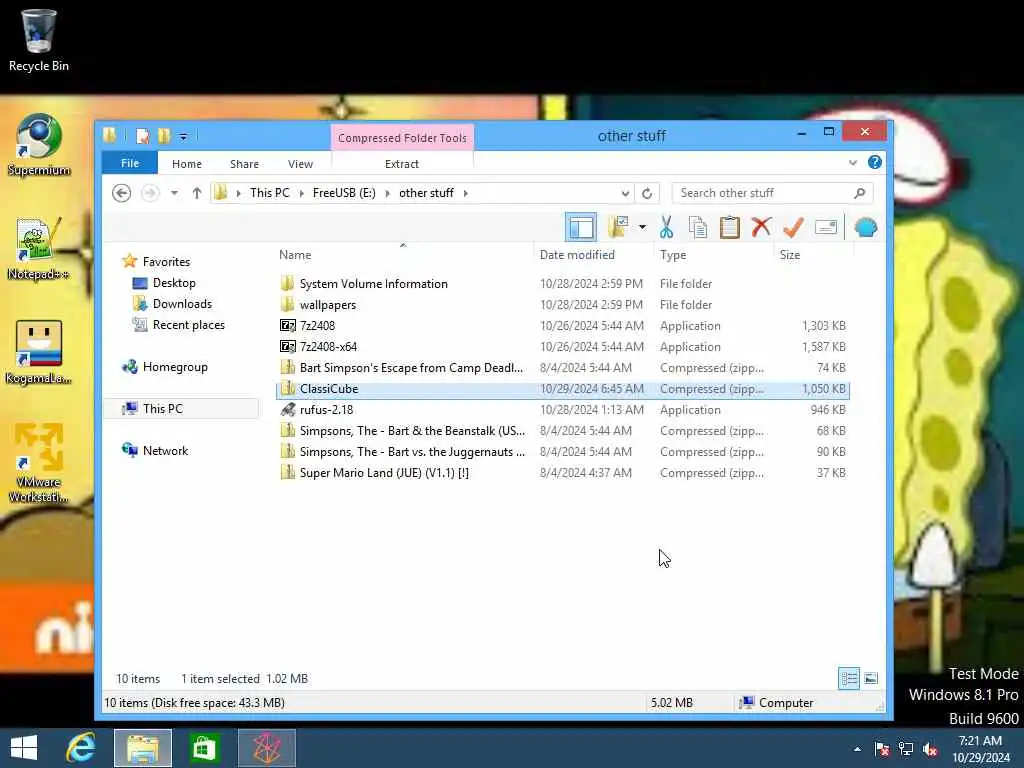Screen dimensions: 1024x768
Task: Switch to Details view button in status bar
Action: 849,679
